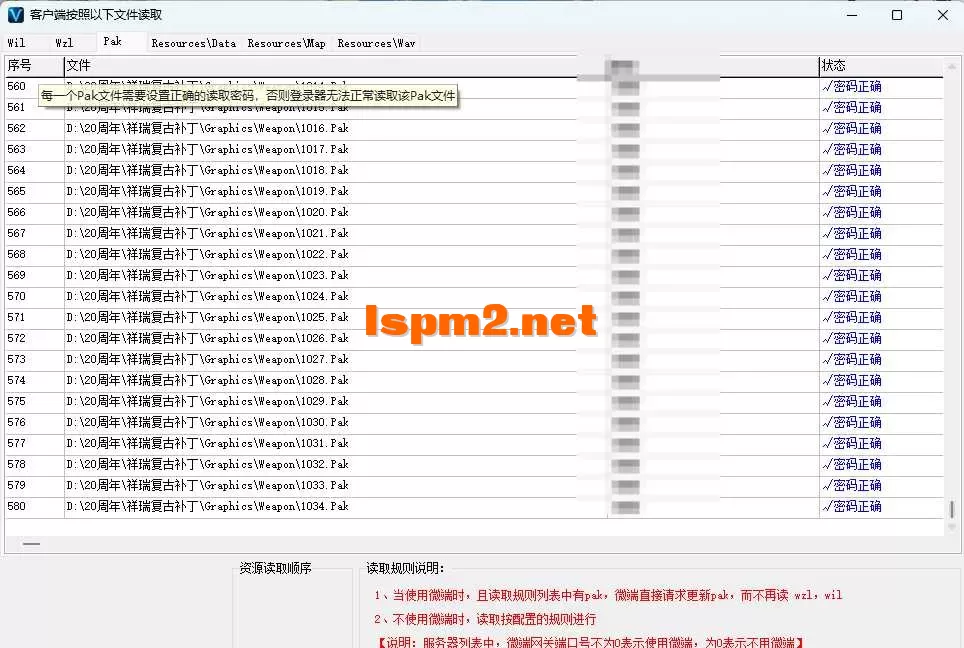964x648 pixels.
Task: Select the row for Weapon\1026.Pak
Action: coord(473,338)
